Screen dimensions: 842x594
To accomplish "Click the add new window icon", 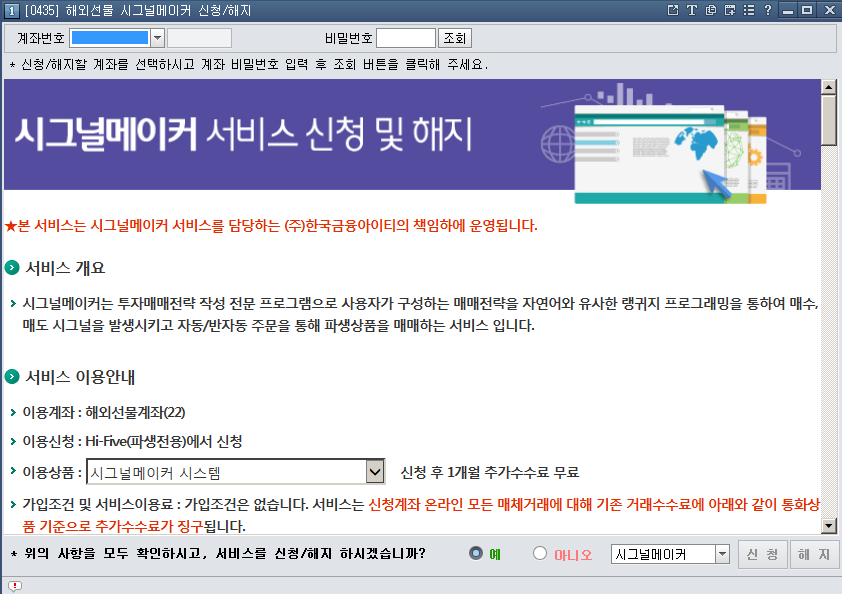I will (x=730, y=10).
